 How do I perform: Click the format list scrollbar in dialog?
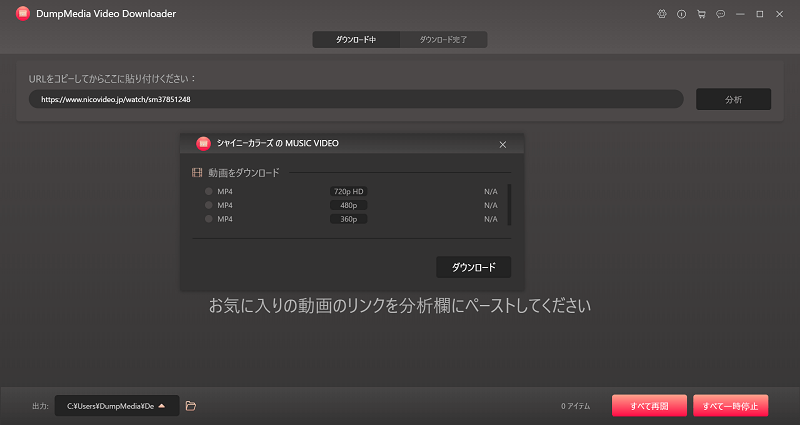(x=509, y=205)
